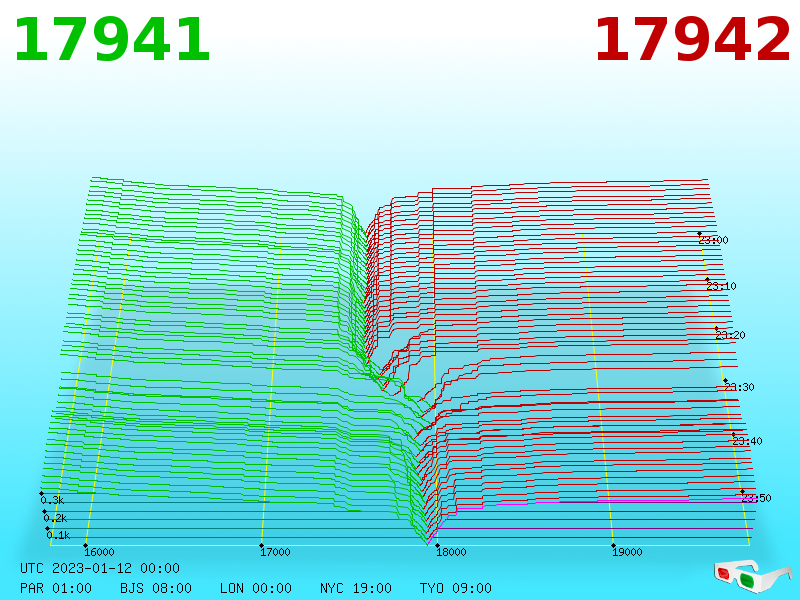The height and width of the screenshot is (600, 800).
Task: Click the 0.2k volume axis label
Action: 55,518
